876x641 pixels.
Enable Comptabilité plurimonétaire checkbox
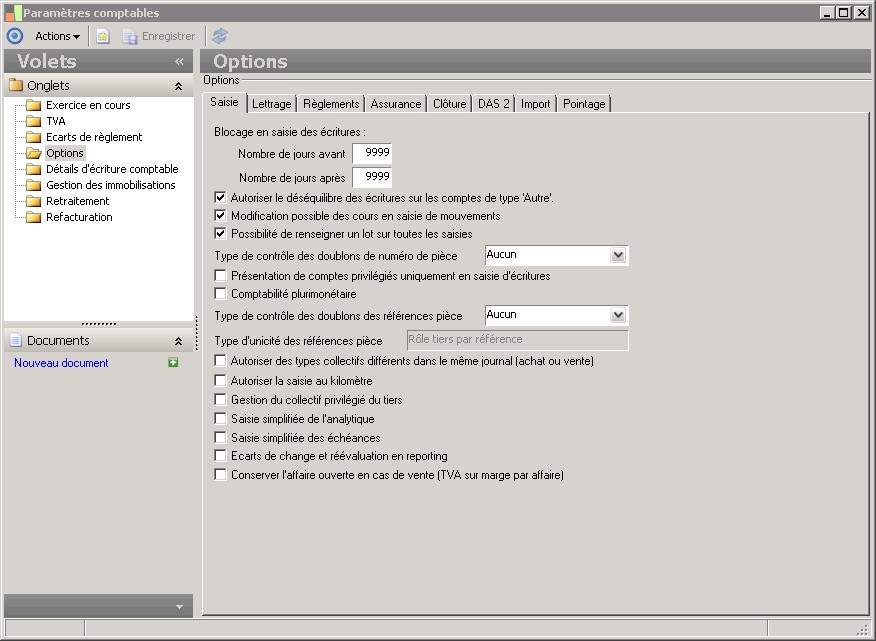pyautogui.click(x=221, y=293)
